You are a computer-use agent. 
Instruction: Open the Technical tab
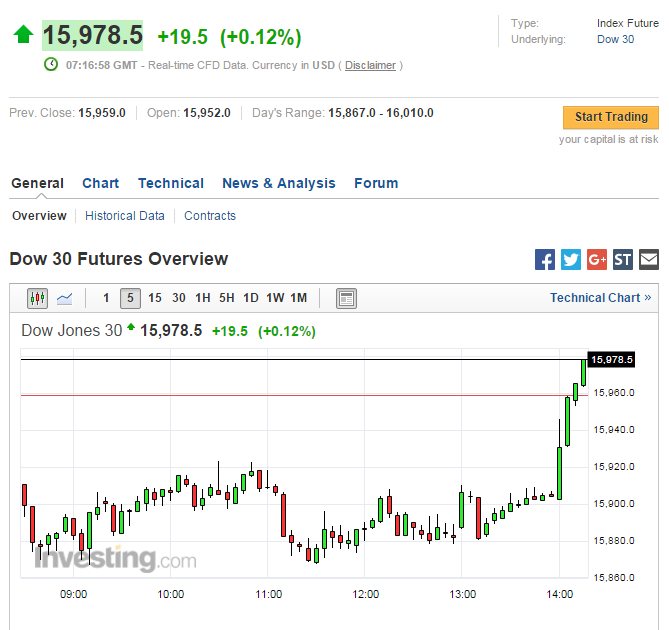coord(171,183)
